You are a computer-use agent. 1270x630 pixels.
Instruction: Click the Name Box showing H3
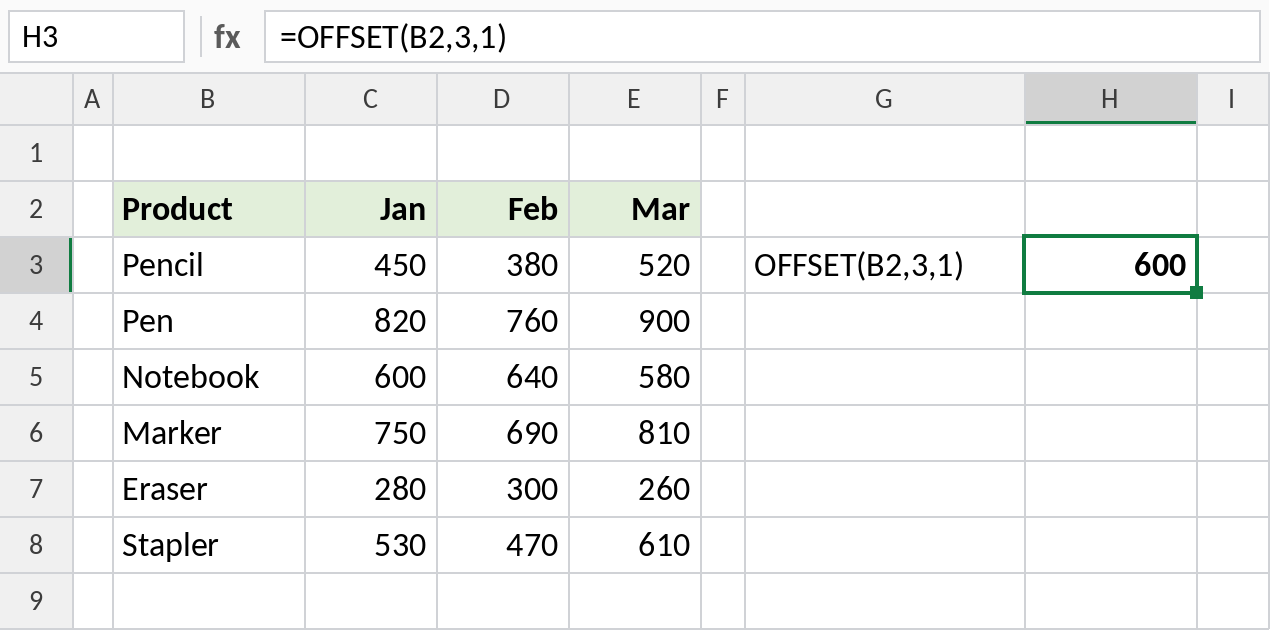[96, 37]
